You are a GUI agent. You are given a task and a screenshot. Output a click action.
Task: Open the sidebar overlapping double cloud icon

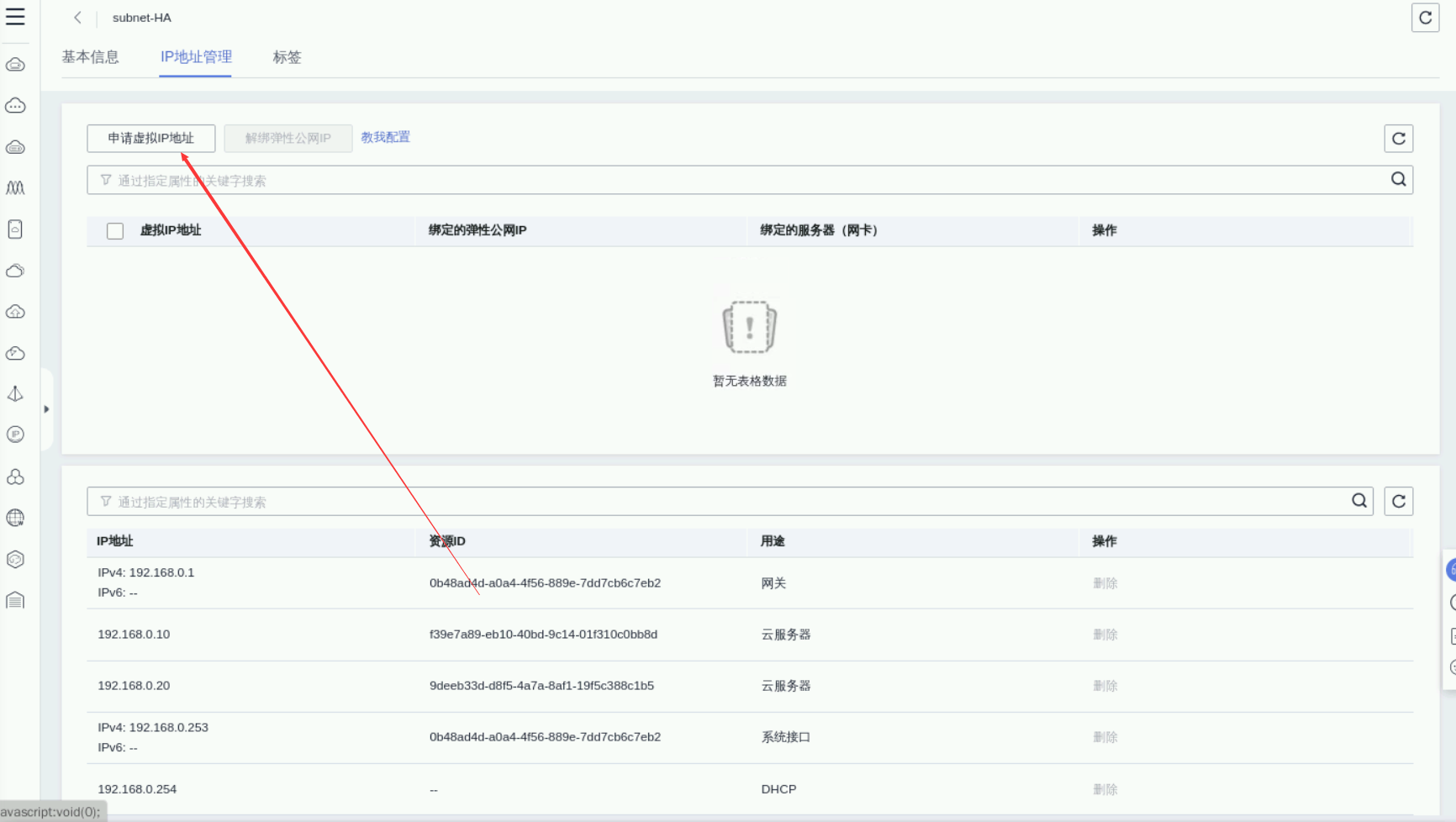(15, 271)
